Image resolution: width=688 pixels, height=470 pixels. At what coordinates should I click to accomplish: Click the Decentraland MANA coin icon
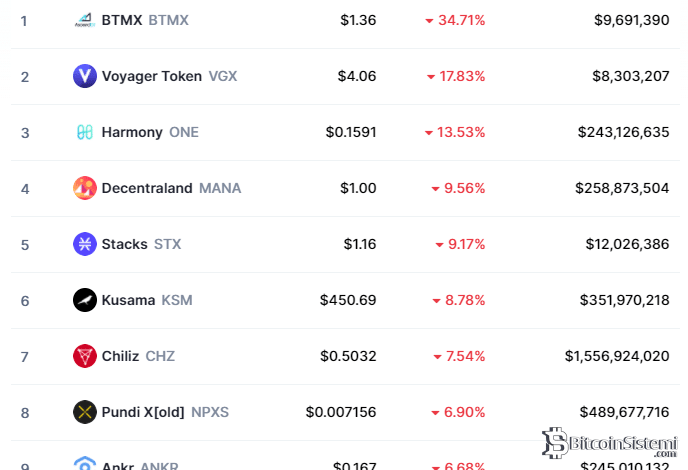(85, 188)
